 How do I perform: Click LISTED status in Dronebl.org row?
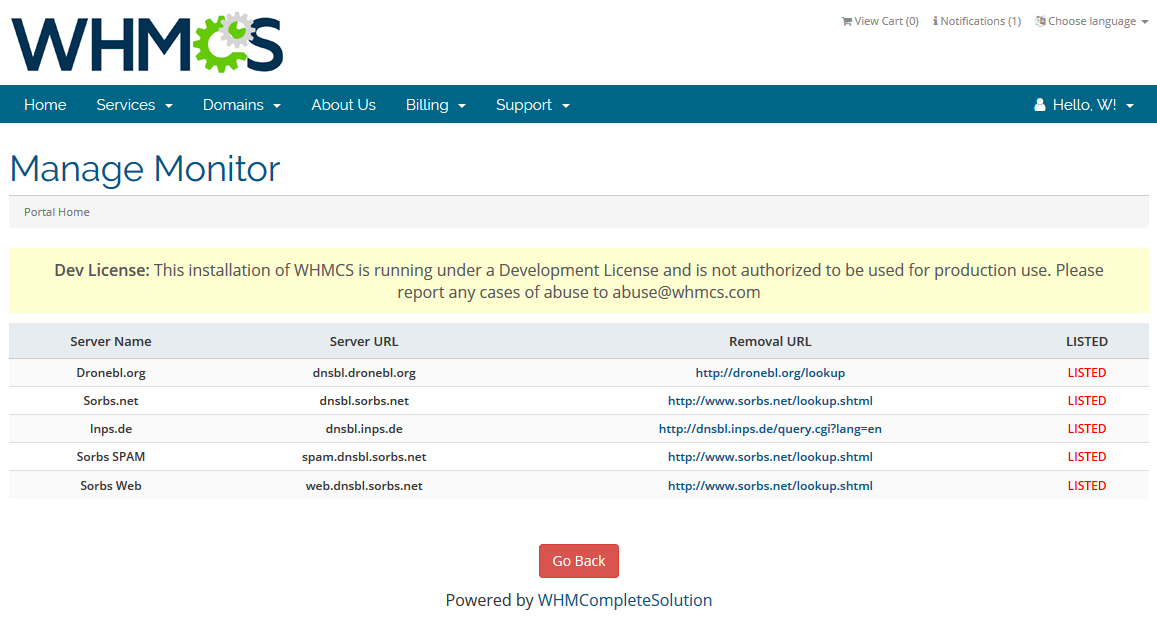click(x=1087, y=373)
